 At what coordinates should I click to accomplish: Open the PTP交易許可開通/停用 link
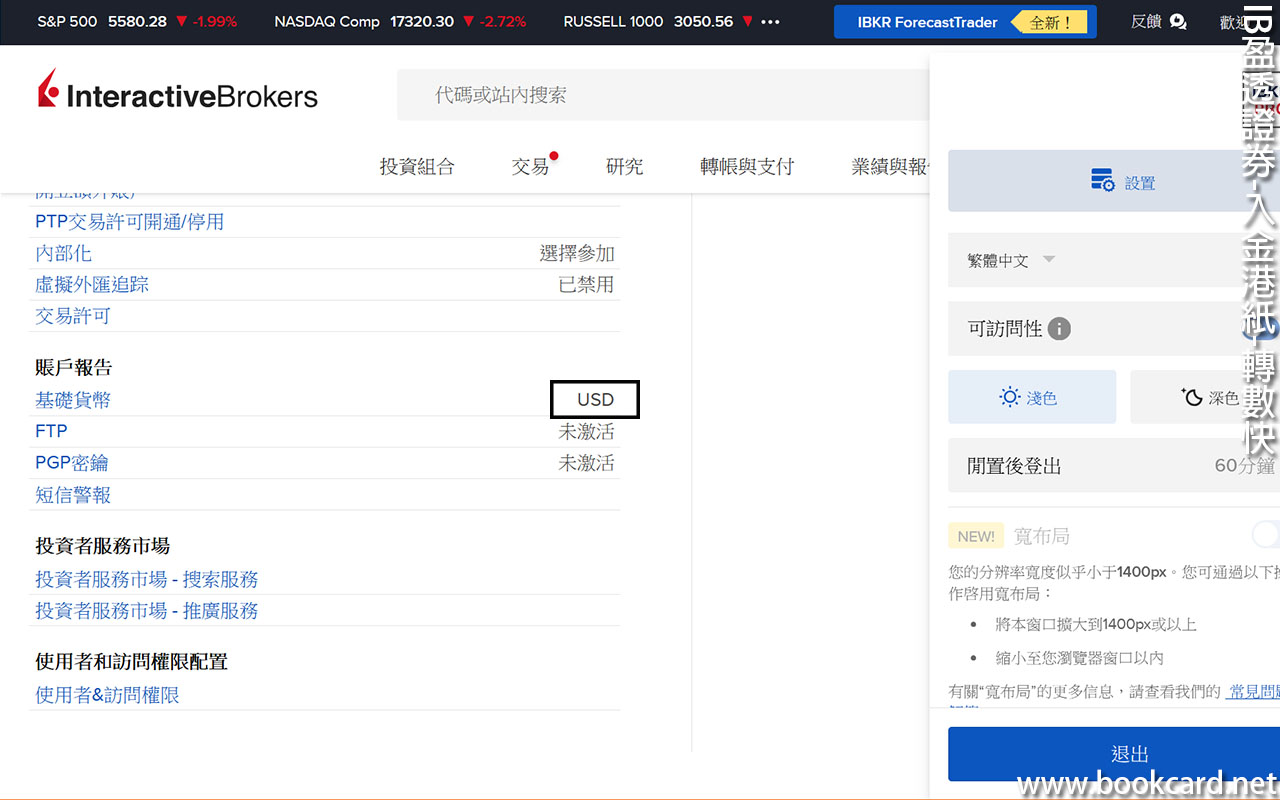pyautogui.click(x=129, y=222)
